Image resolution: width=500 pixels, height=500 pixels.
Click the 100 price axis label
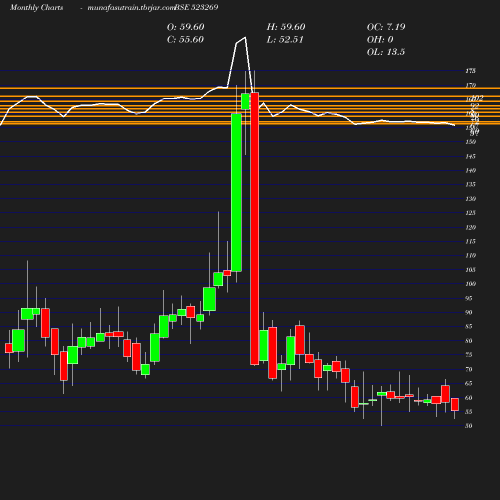pos(470,284)
